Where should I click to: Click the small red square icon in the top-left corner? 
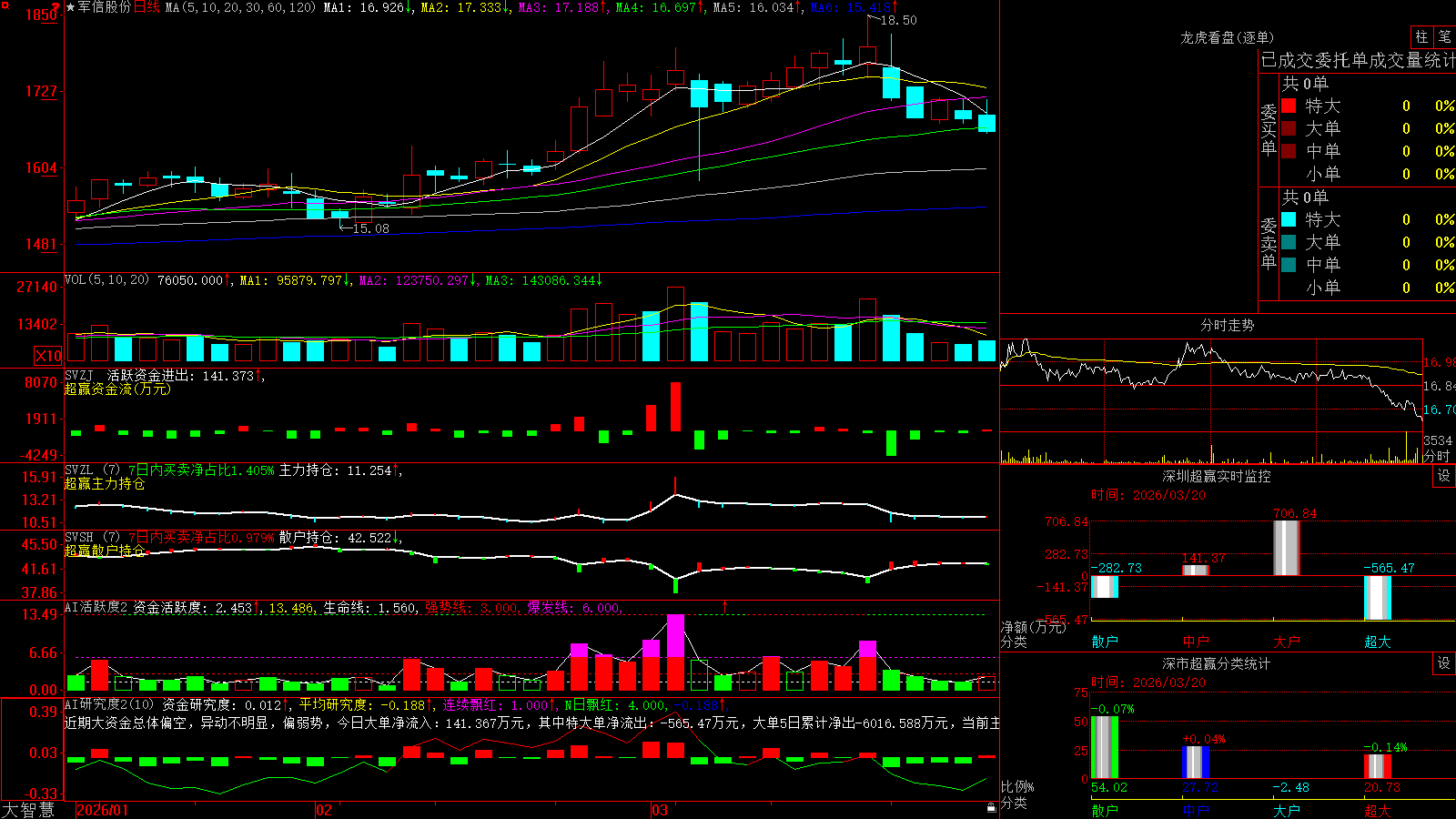[x=4, y=5]
